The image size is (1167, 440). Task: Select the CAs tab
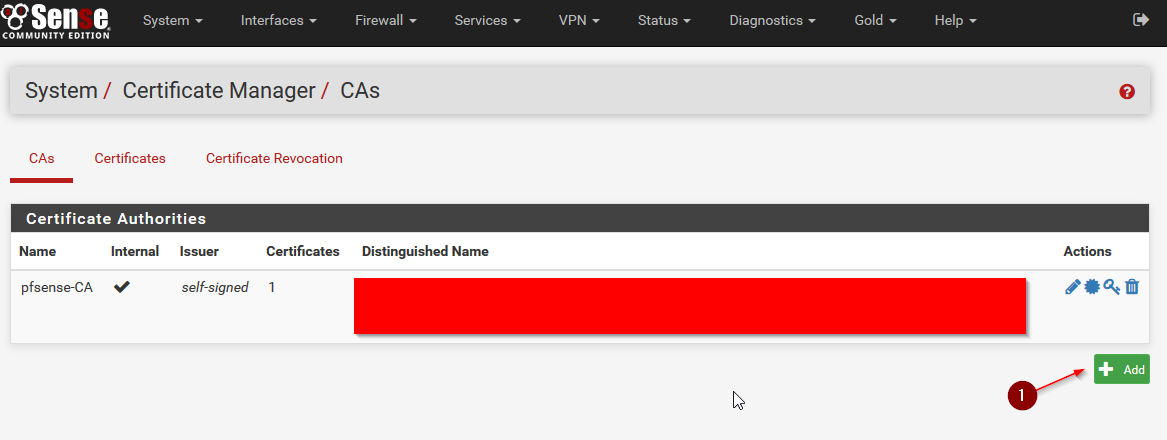(42, 159)
